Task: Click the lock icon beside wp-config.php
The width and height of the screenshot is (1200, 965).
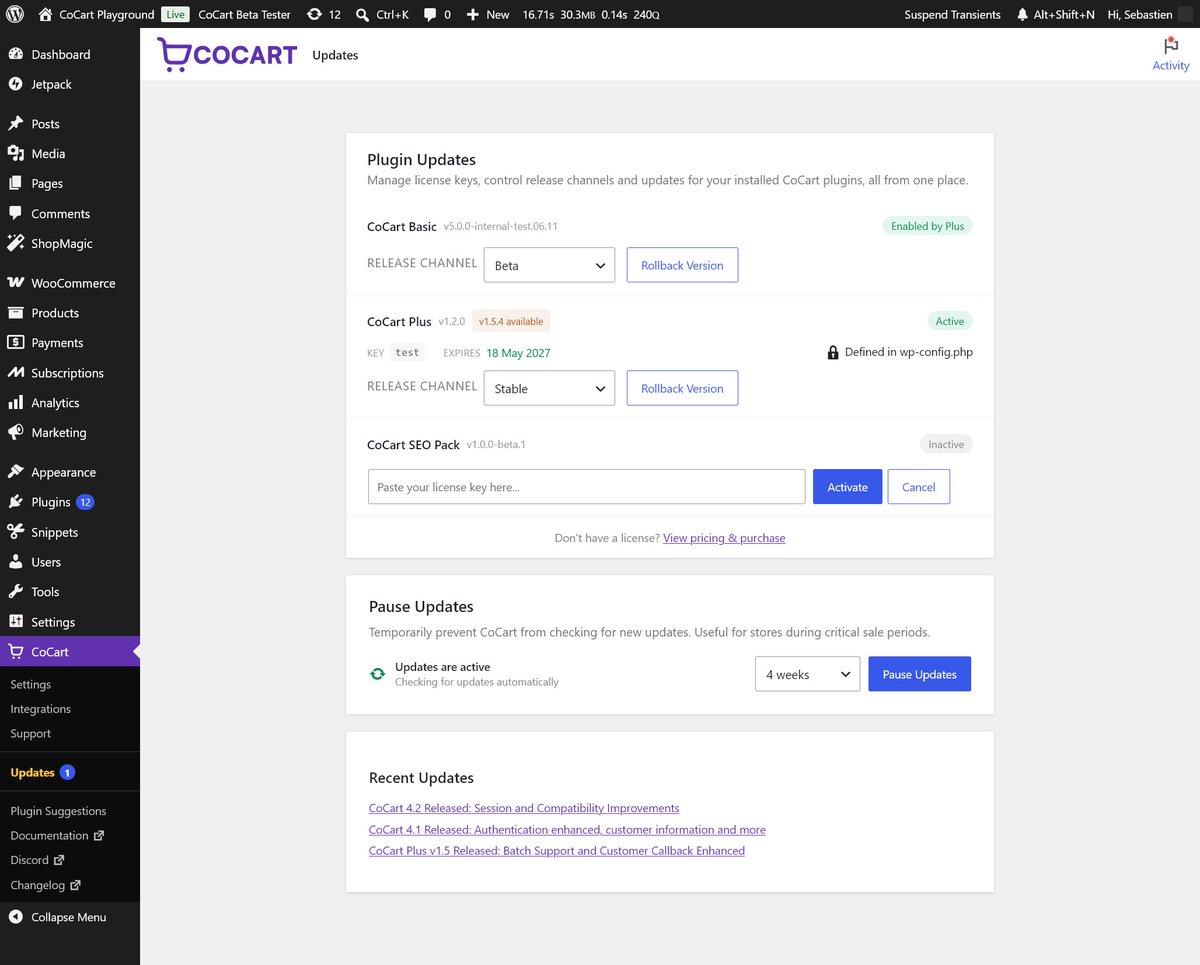Action: [833, 352]
